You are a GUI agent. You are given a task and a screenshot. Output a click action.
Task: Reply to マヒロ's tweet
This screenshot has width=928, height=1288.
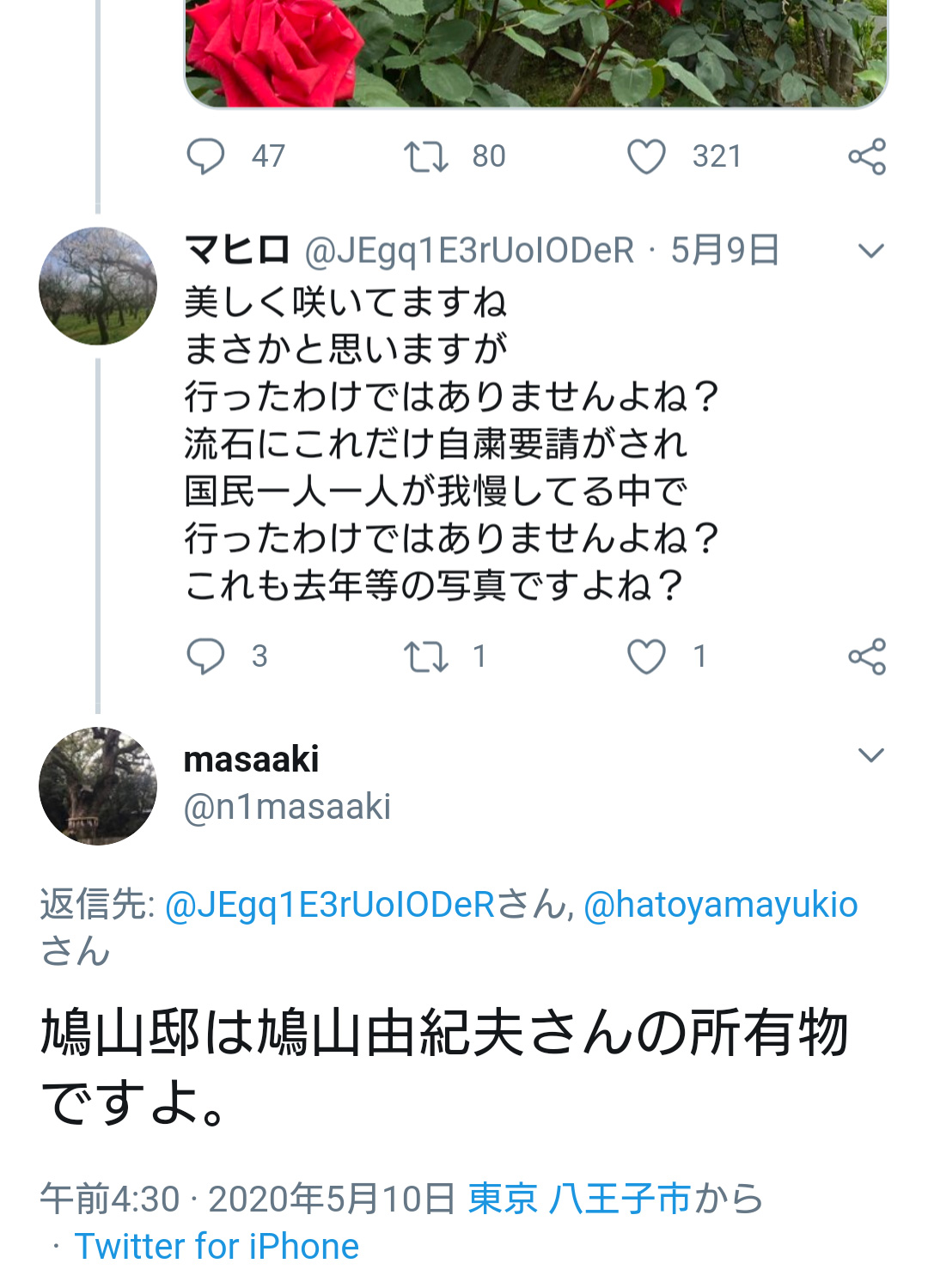click(205, 656)
